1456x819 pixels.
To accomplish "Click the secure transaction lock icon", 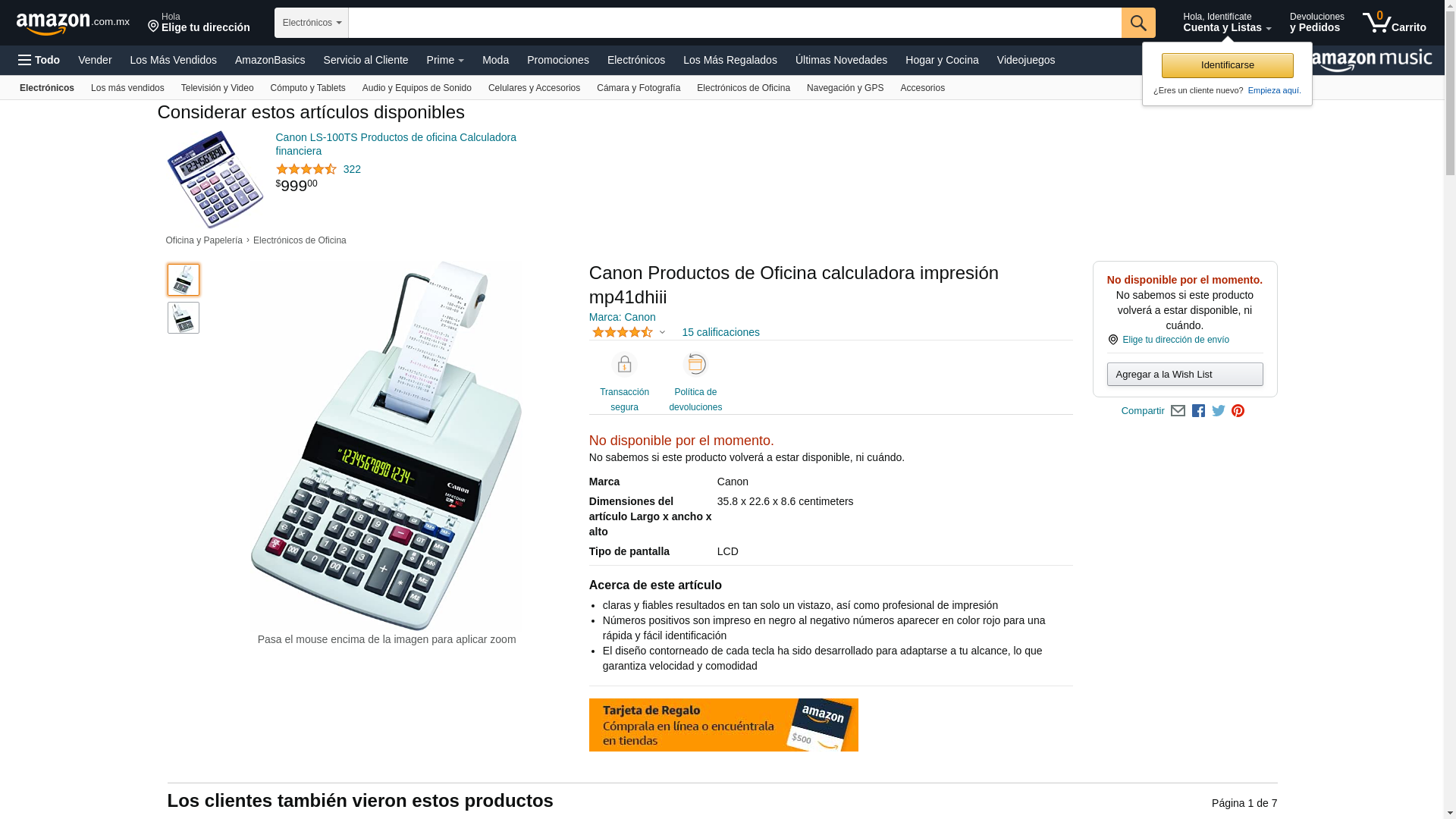I will coord(624,365).
